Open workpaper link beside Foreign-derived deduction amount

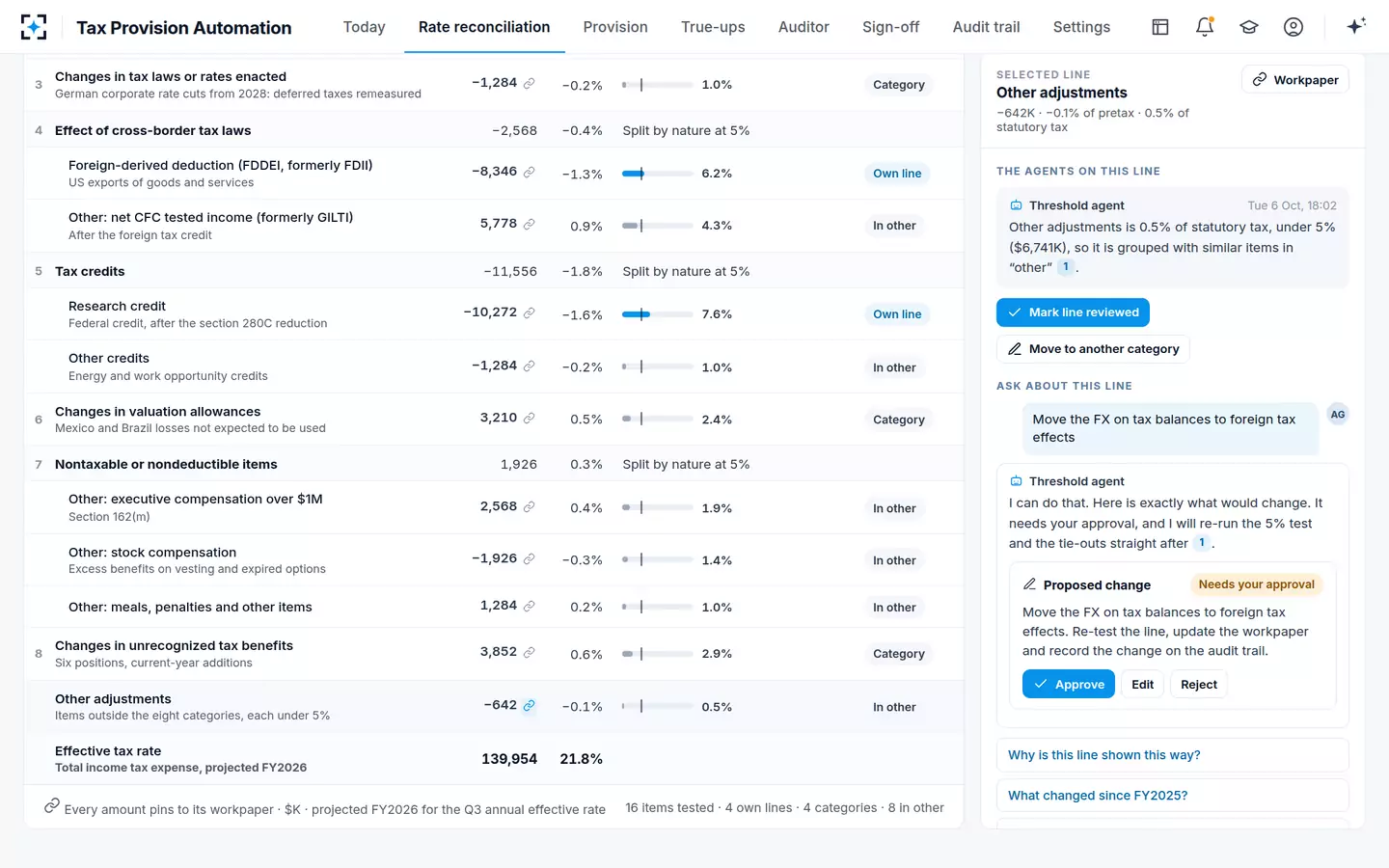529,172
